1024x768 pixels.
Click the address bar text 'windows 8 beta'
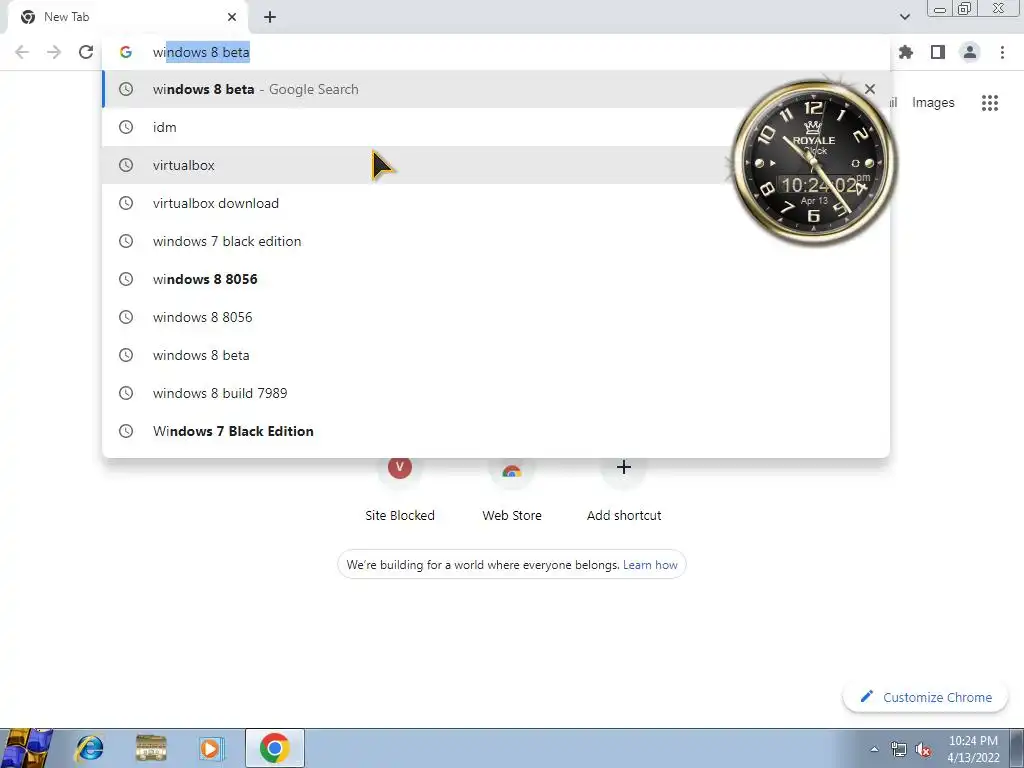(201, 52)
